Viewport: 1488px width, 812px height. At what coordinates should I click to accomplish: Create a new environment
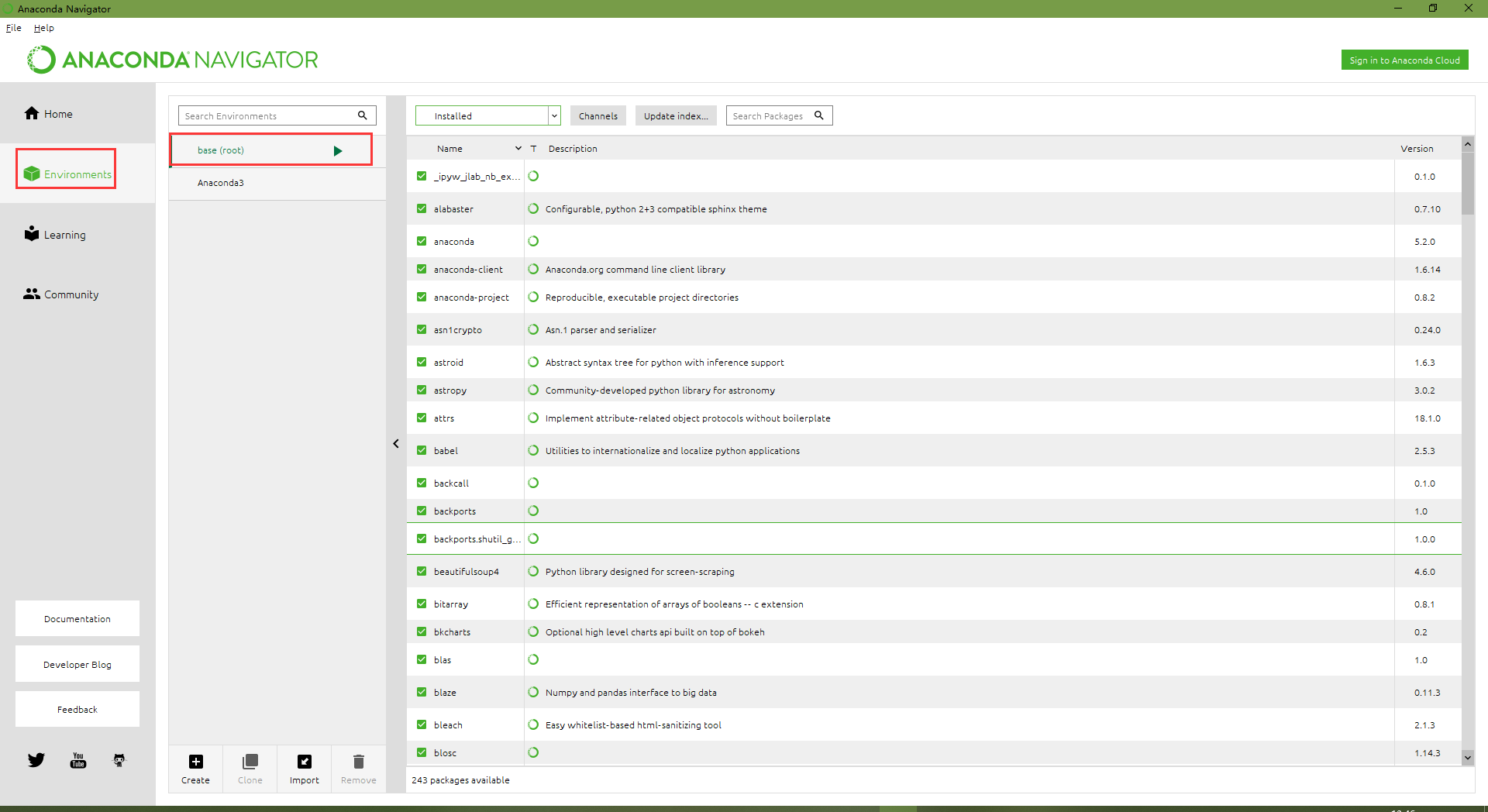[195, 769]
